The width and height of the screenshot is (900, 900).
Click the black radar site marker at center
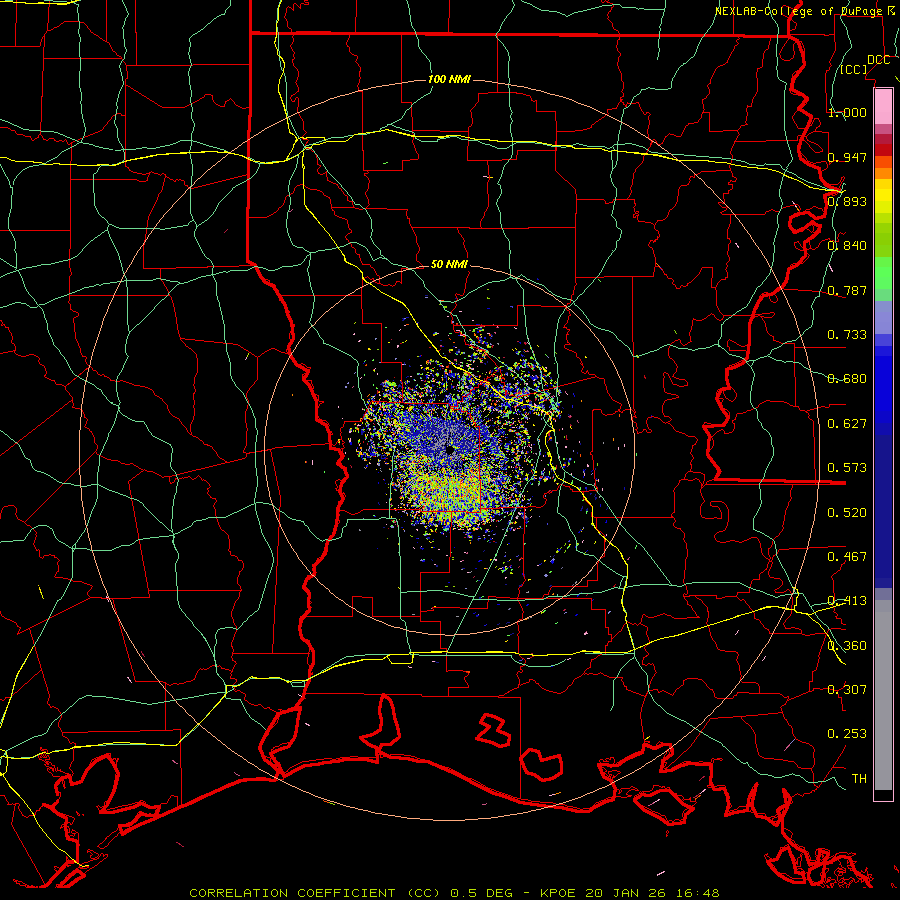[451, 451]
